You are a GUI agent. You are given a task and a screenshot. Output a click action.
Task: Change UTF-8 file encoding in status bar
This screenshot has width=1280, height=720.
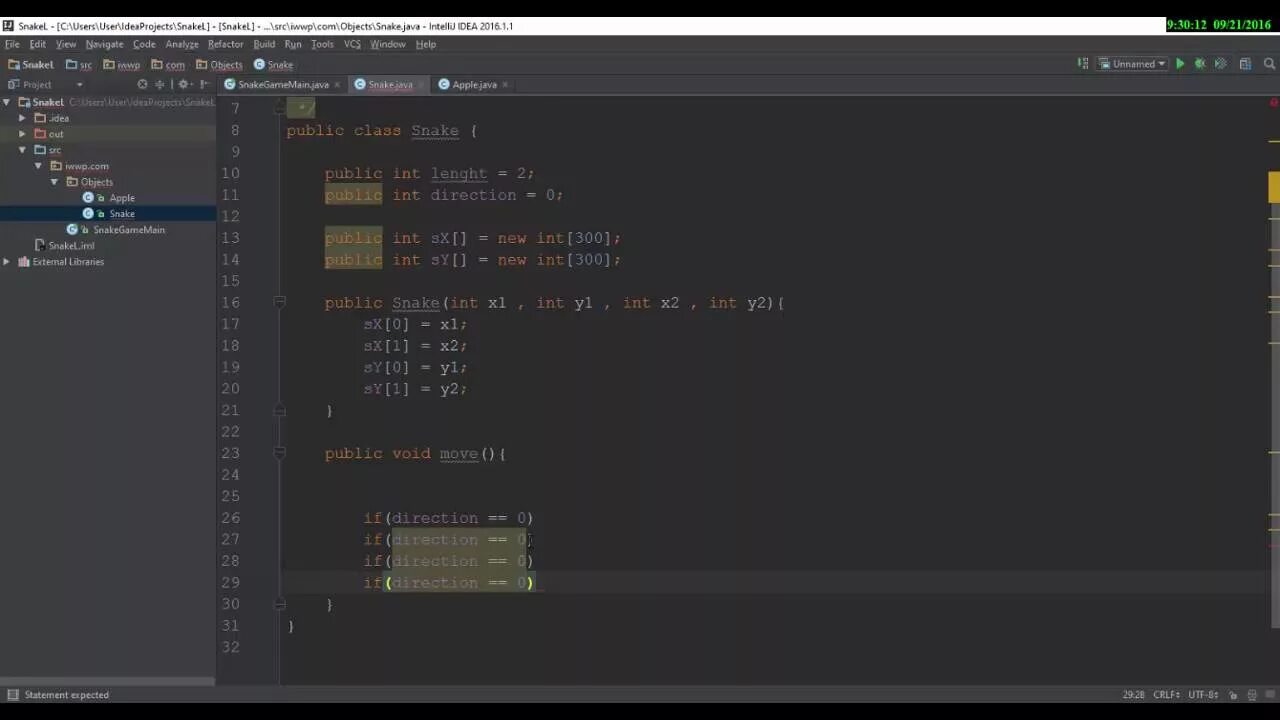pyautogui.click(x=1203, y=695)
